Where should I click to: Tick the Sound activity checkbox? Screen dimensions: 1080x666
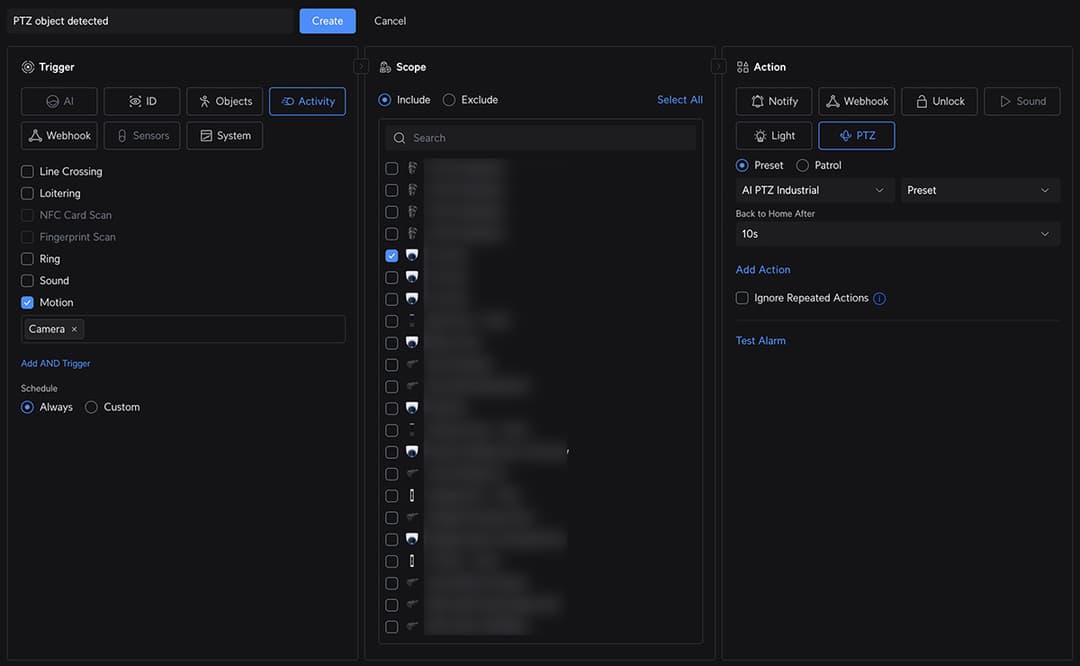click(27, 281)
